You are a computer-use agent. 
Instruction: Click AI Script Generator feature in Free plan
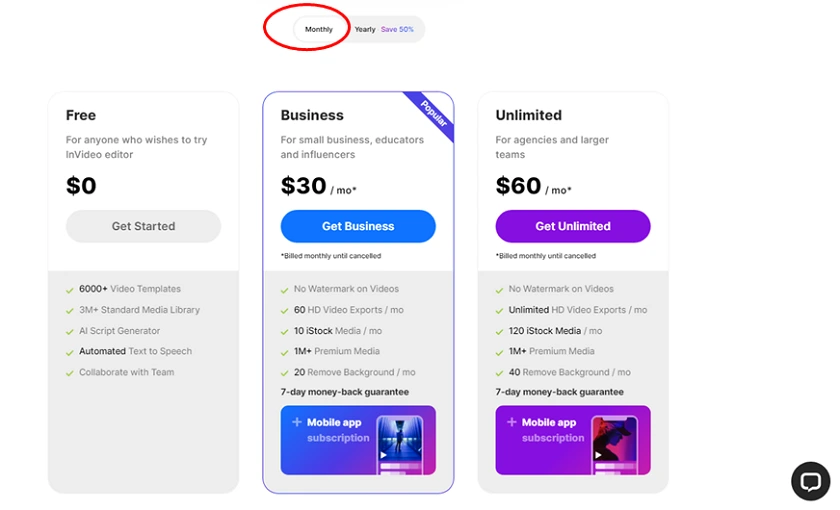[x=119, y=331]
